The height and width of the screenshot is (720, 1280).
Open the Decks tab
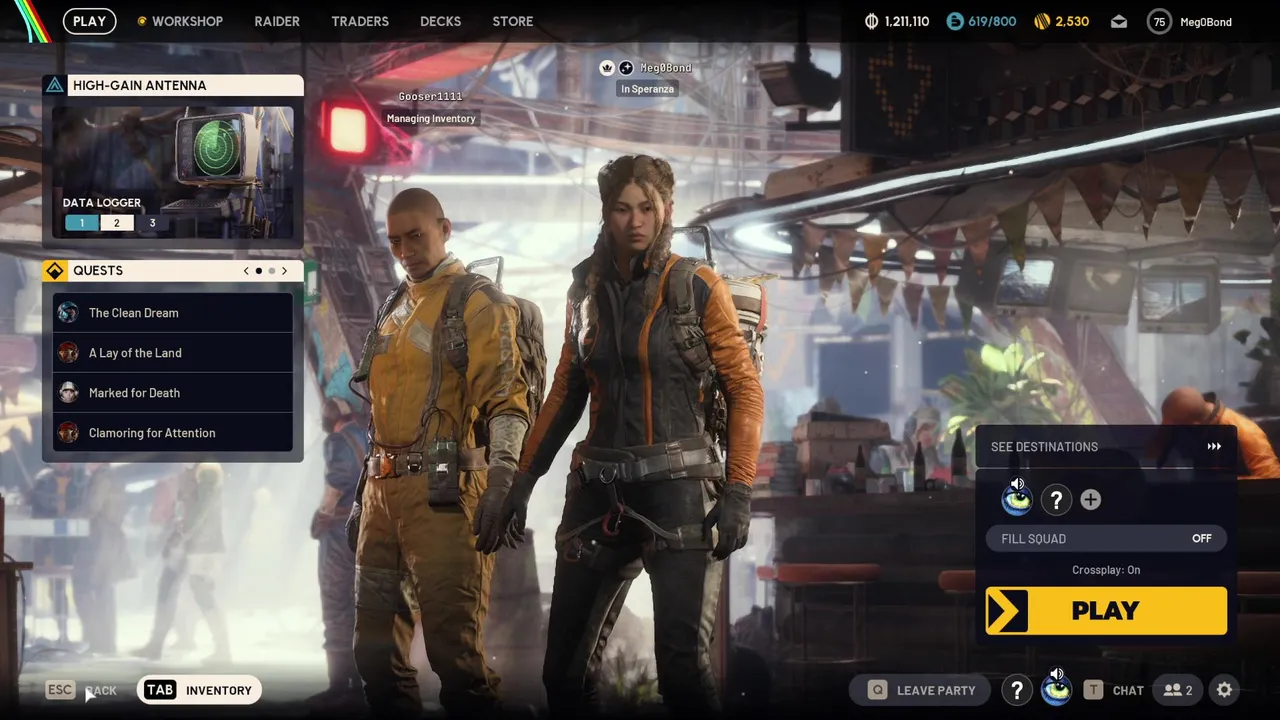441,21
